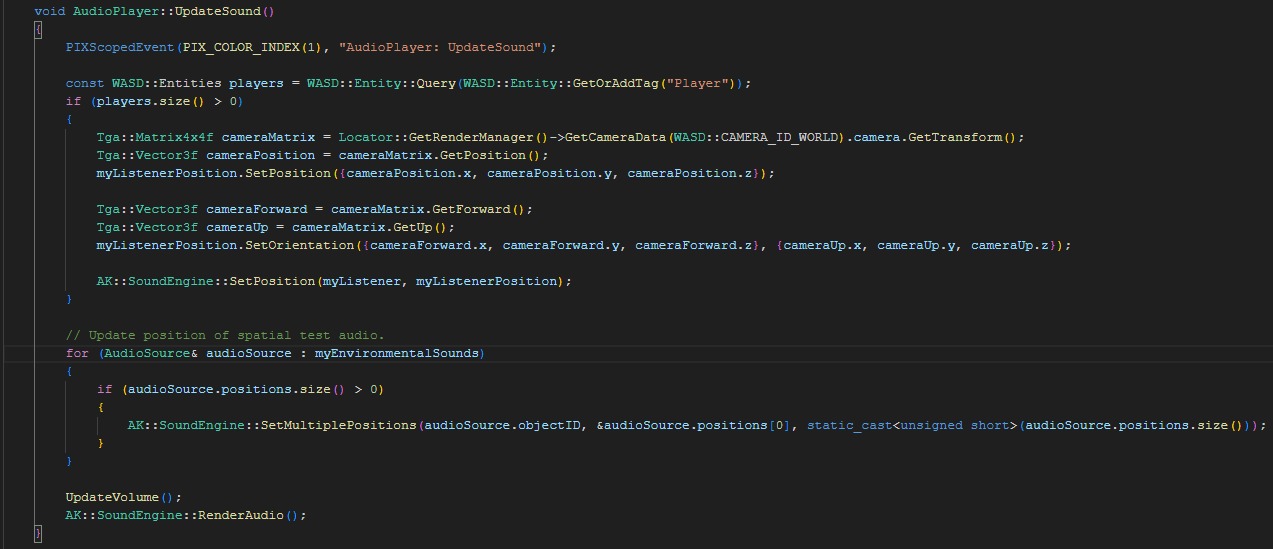Select the Matrix4x4f type name
1273x549 pixels.
point(174,137)
